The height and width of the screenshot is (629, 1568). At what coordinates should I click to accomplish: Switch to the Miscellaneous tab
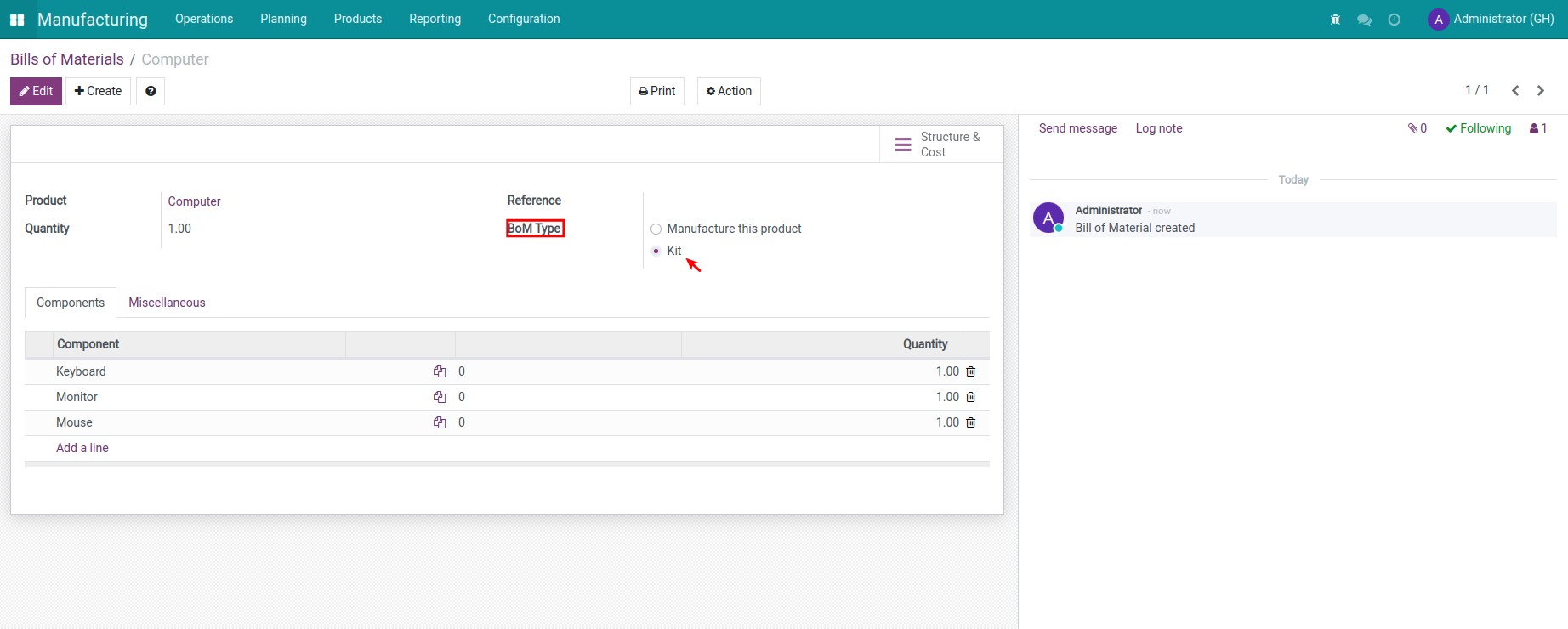coord(167,303)
